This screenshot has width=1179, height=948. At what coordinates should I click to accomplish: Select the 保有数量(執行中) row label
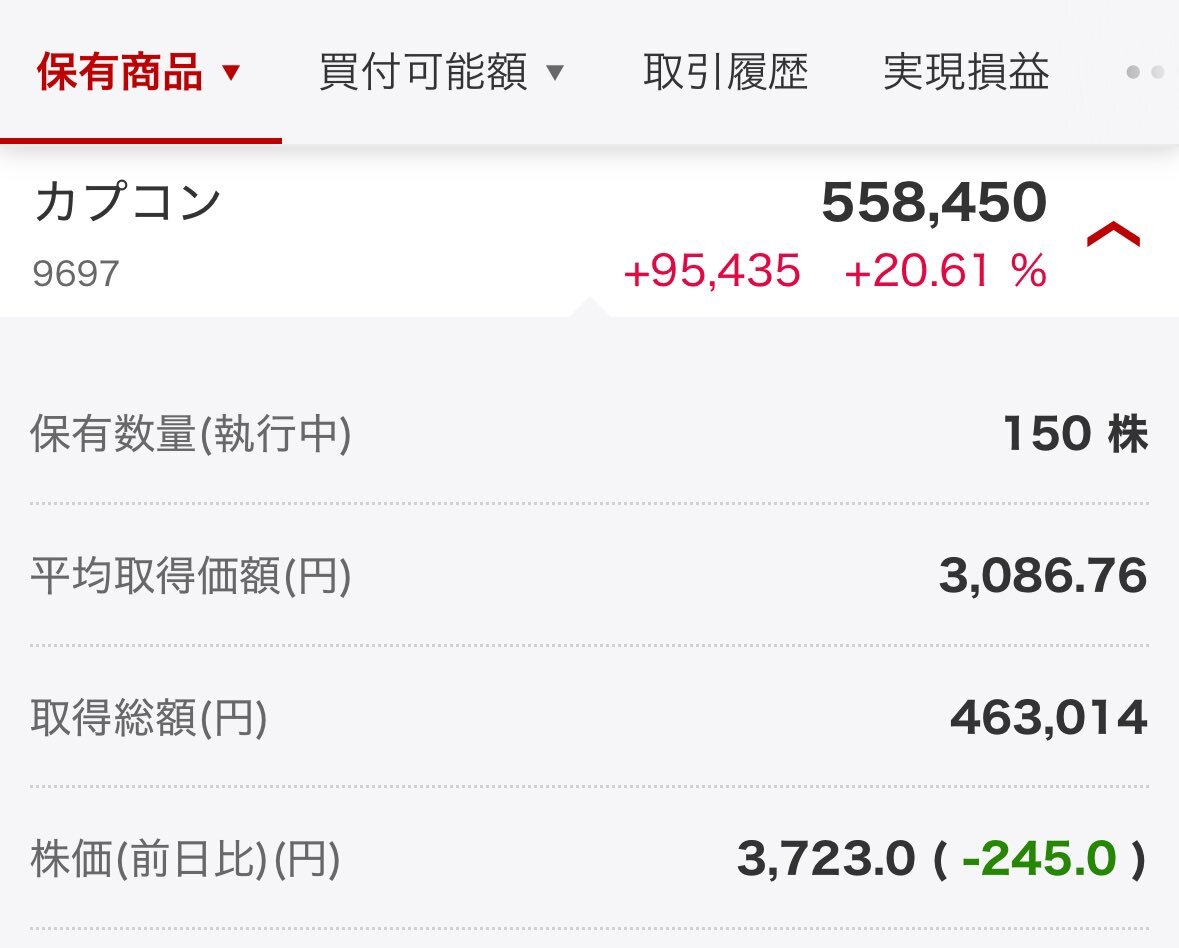click(x=191, y=434)
